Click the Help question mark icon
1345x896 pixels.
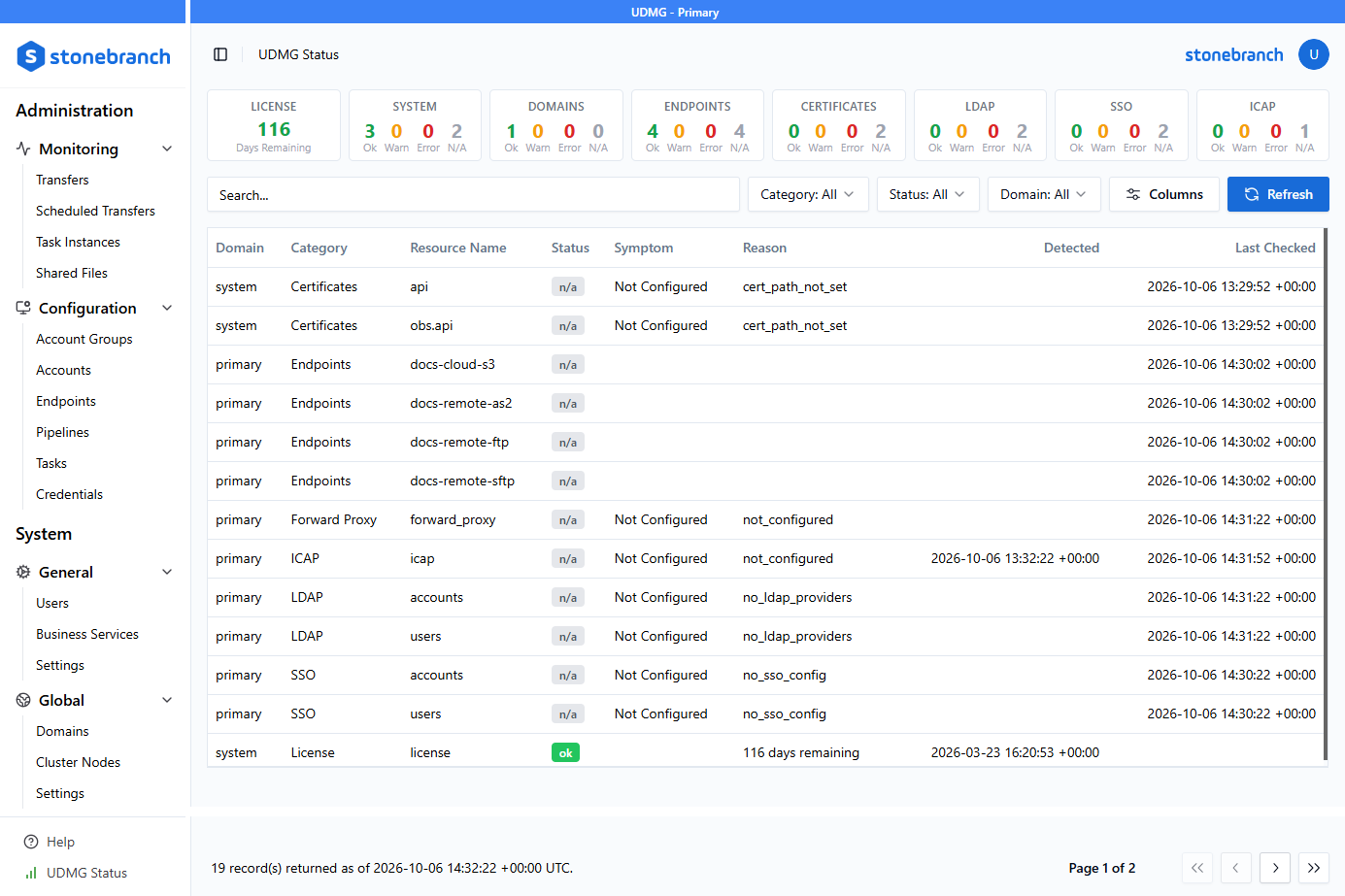click(31, 842)
